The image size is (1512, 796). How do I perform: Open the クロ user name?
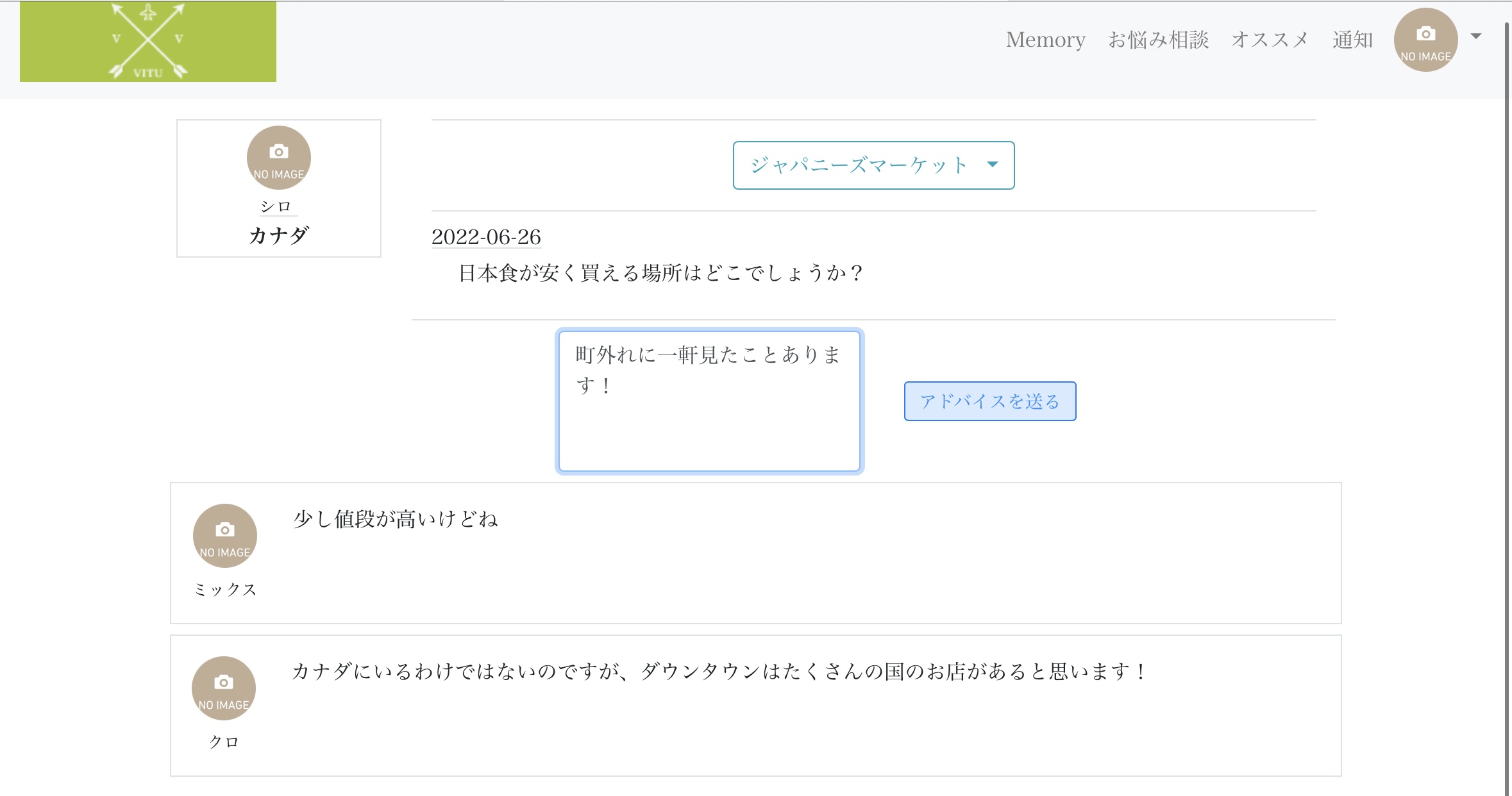[x=224, y=742]
